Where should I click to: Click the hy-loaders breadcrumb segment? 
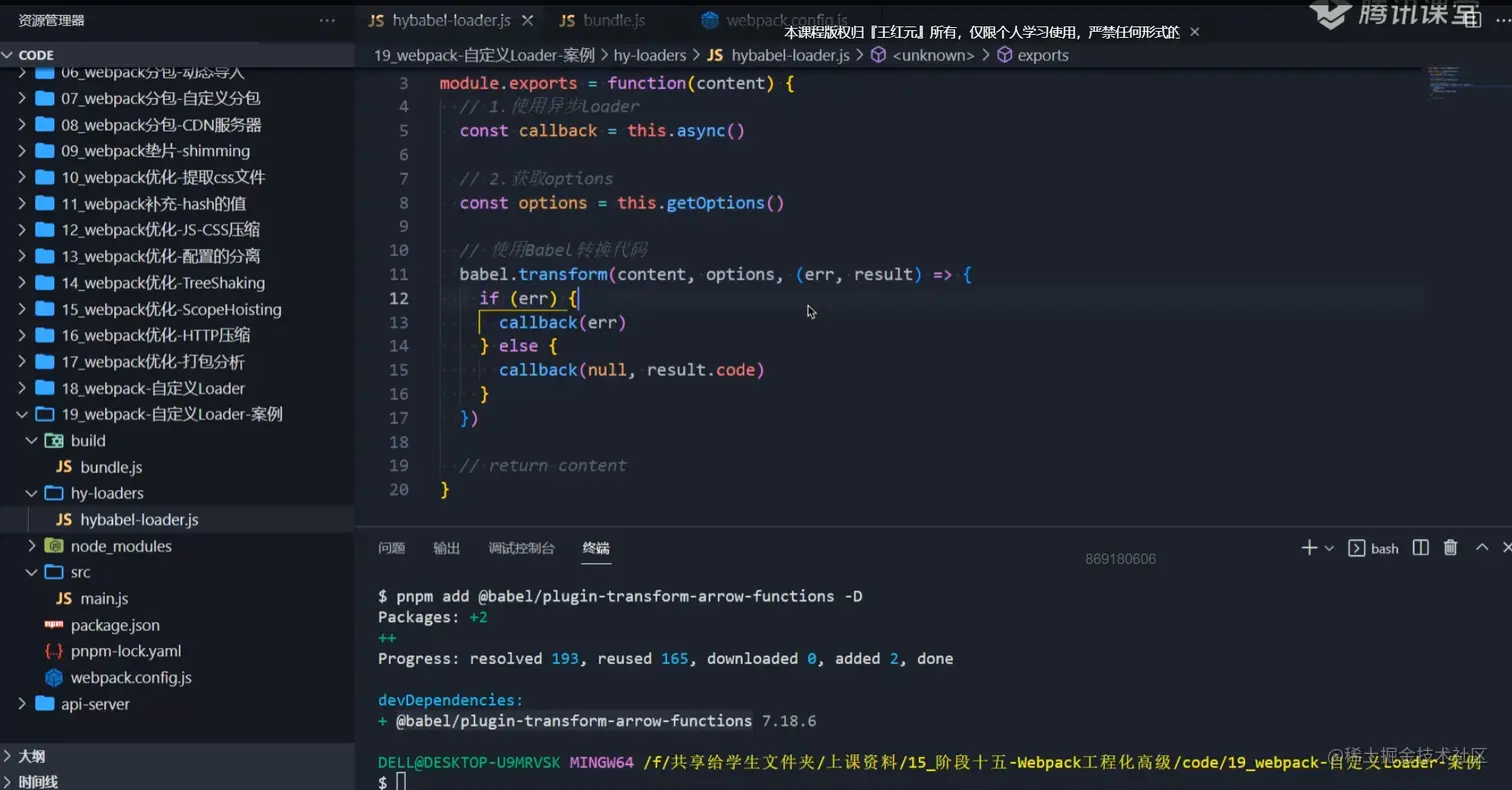[x=650, y=55]
